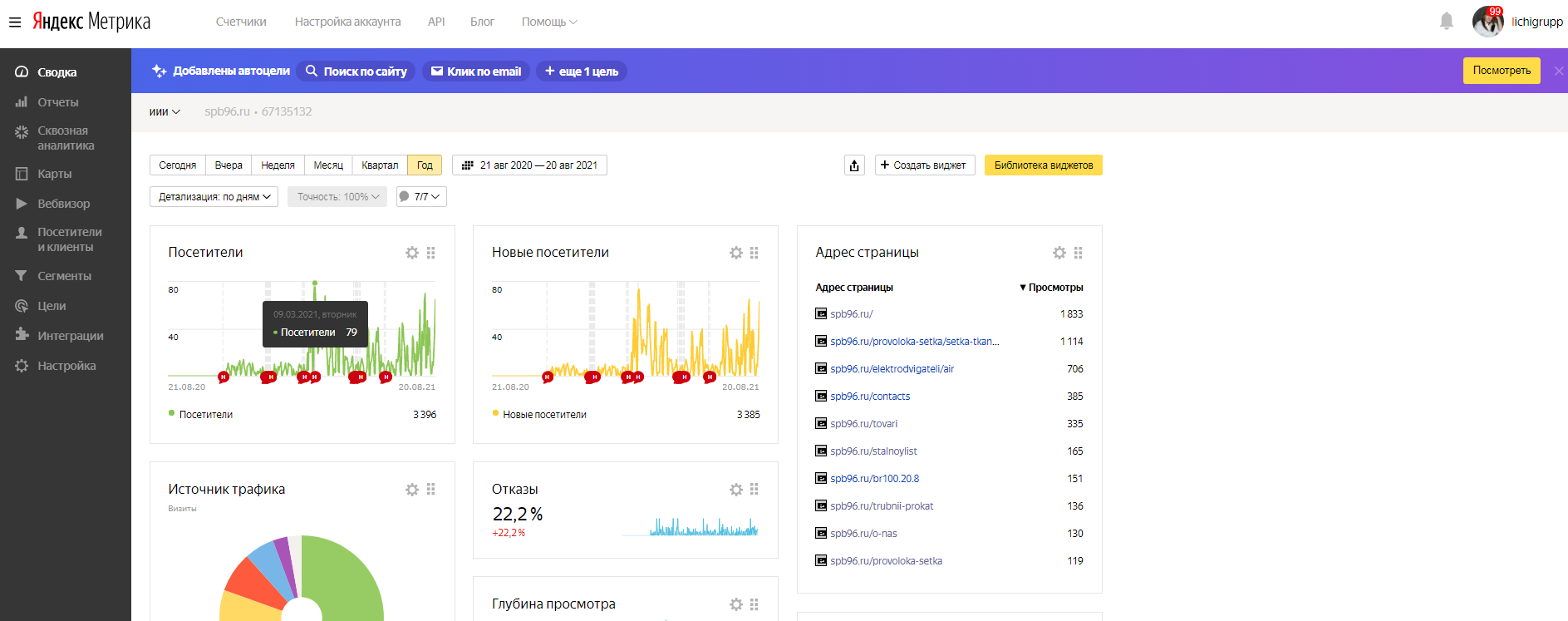Open the spb96.ru/contacts page link
Viewport: 1568px width, 621px height.
(870, 397)
